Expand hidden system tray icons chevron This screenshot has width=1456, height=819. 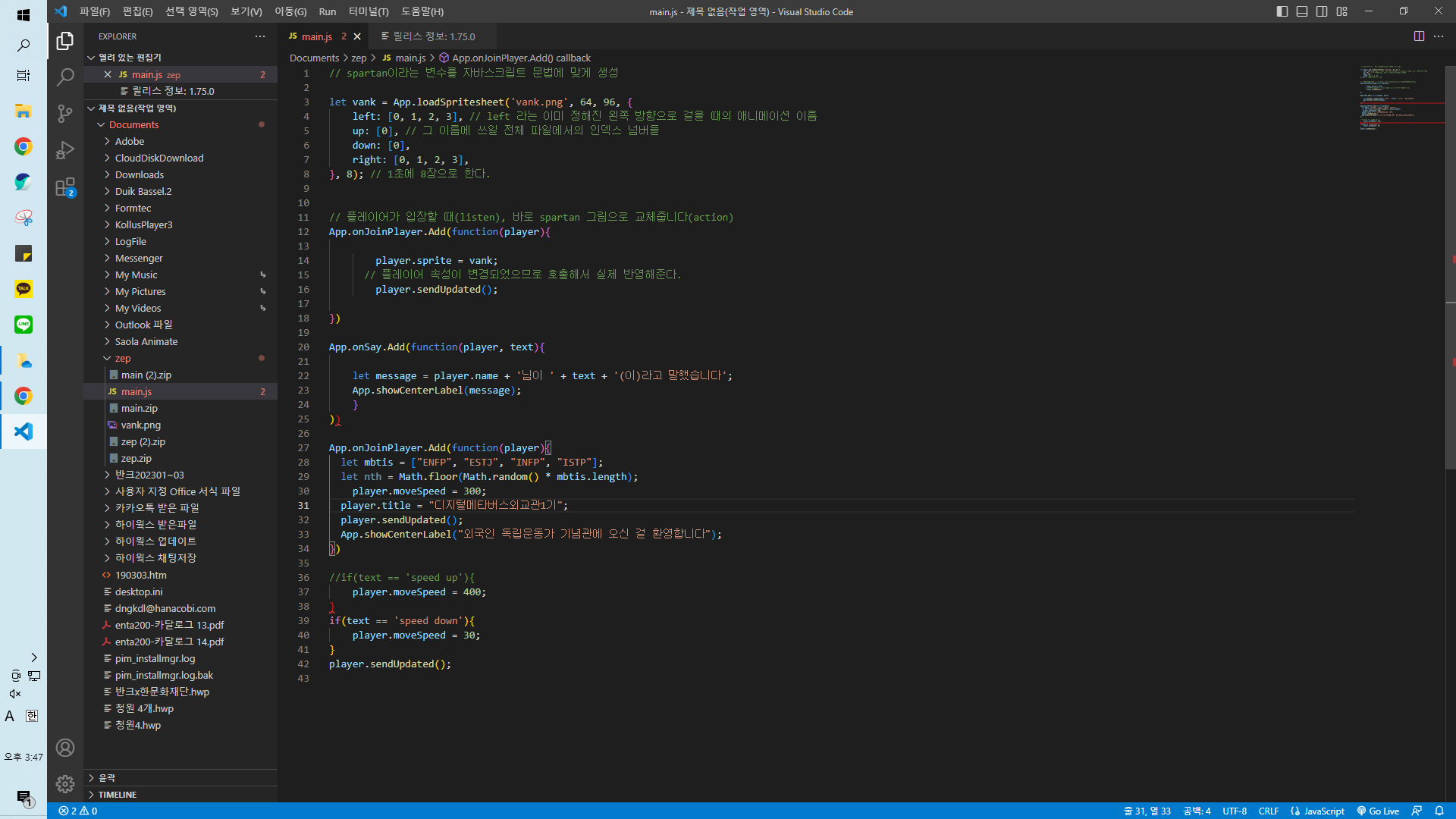34,657
